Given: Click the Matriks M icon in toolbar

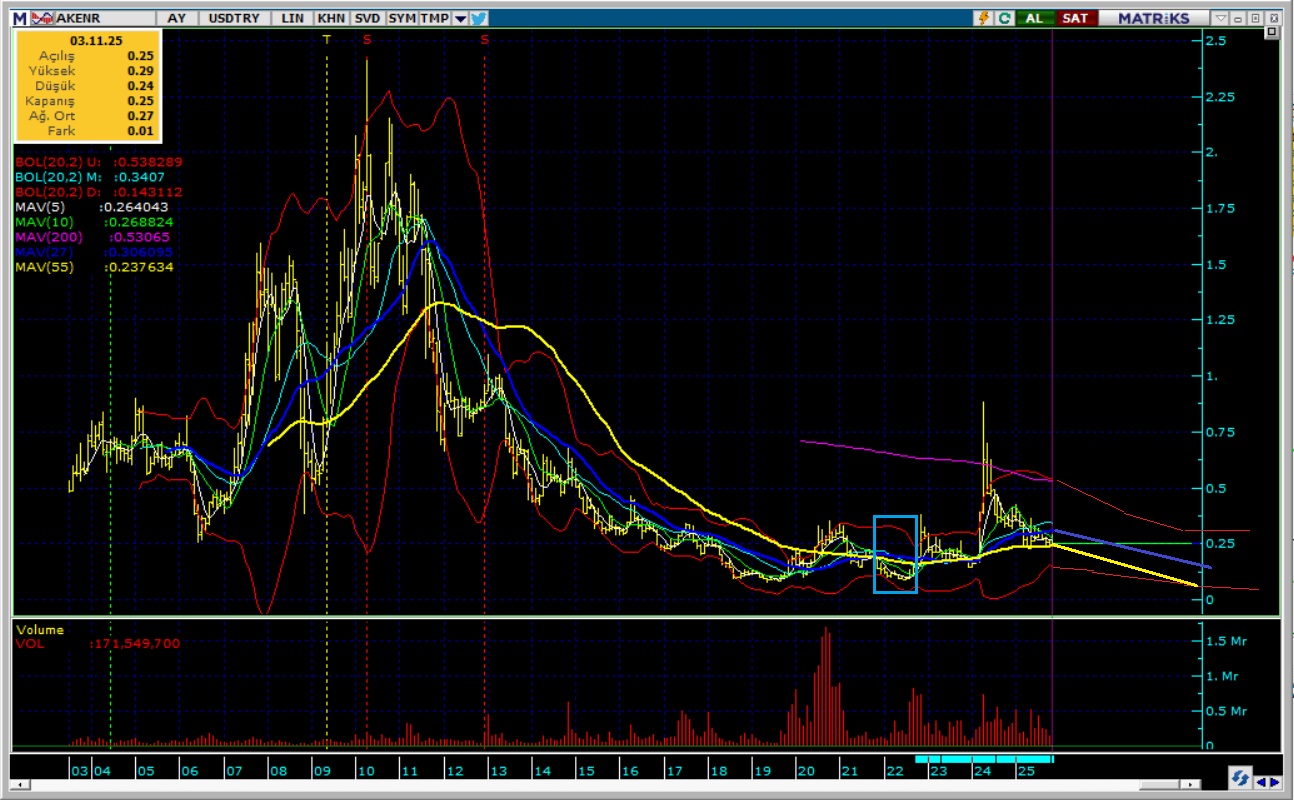Looking at the screenshot, I should coord(20,18).
